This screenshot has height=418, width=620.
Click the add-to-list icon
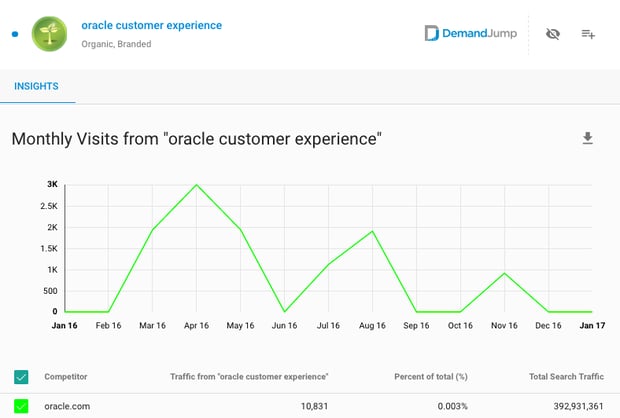tap(588, 34)
